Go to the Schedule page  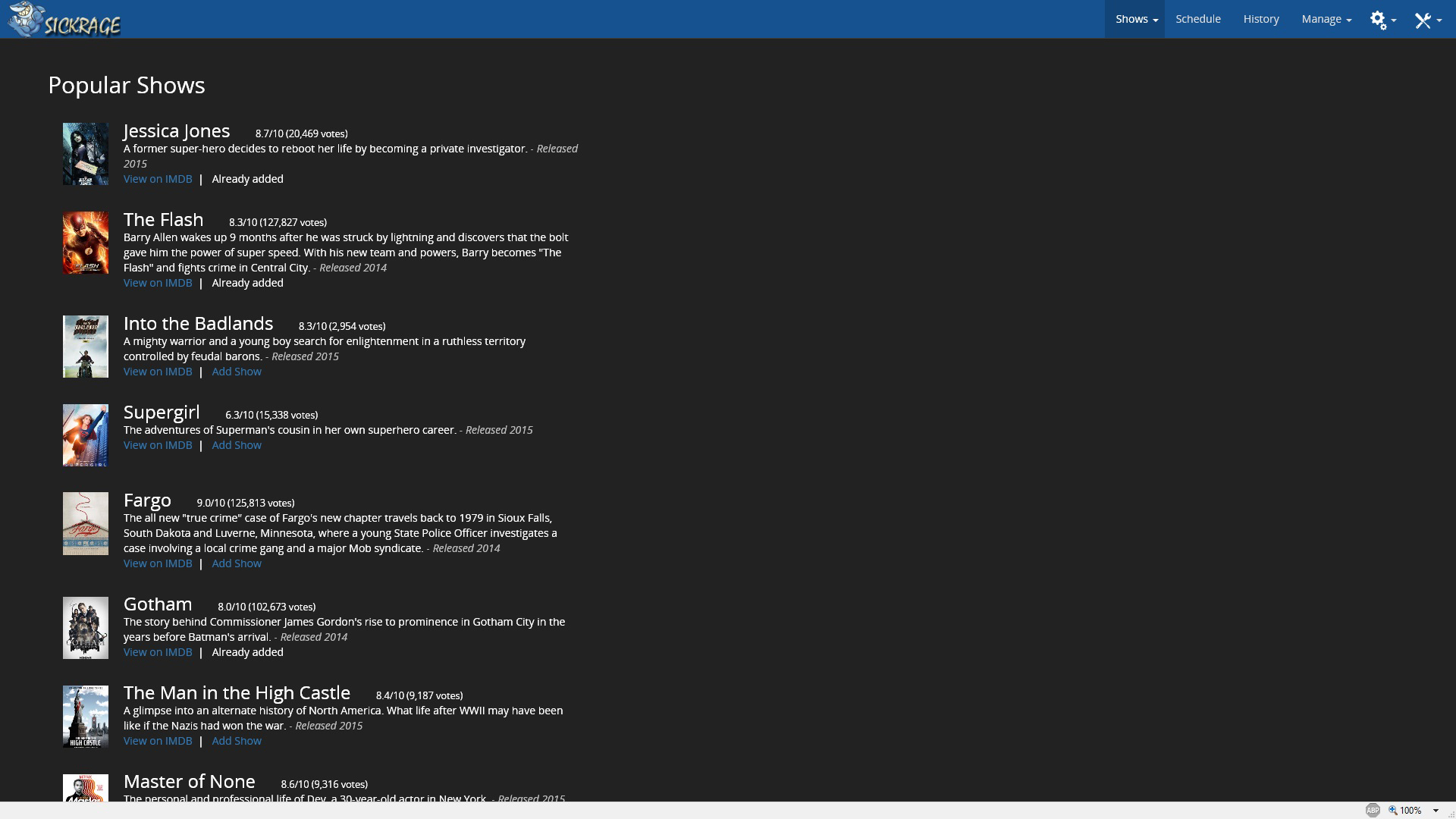click(x=1198, y=19)
